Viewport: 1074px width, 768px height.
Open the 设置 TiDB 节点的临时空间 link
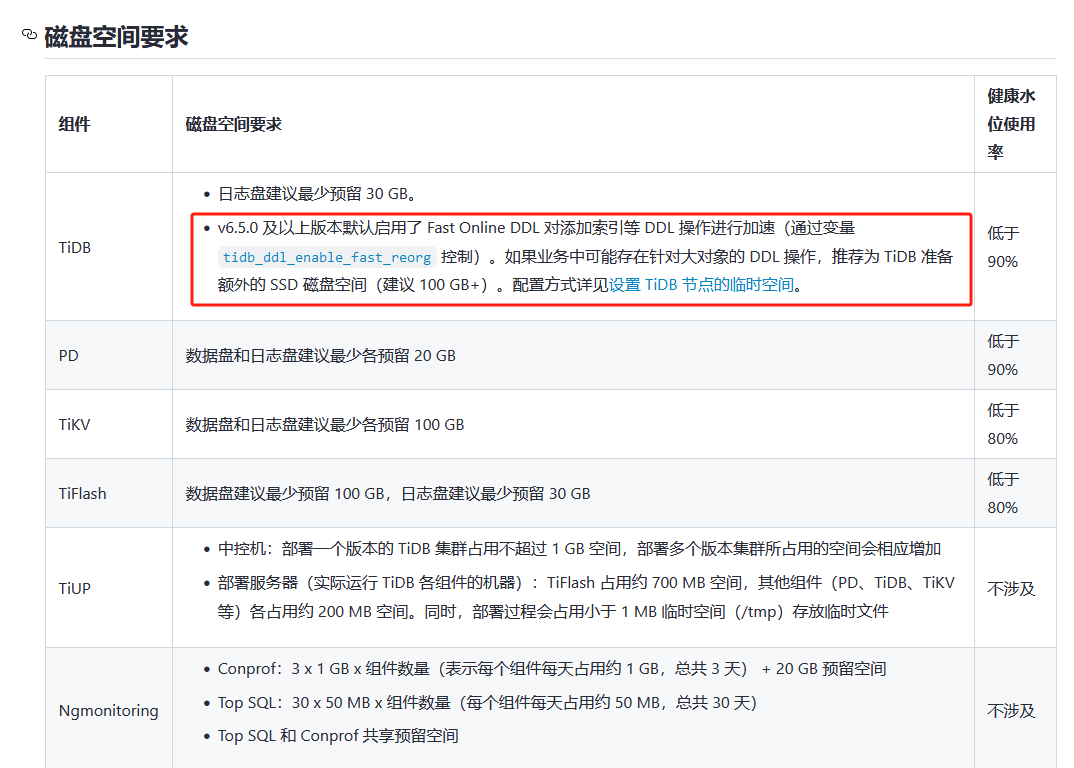click(x=701, y=285)
